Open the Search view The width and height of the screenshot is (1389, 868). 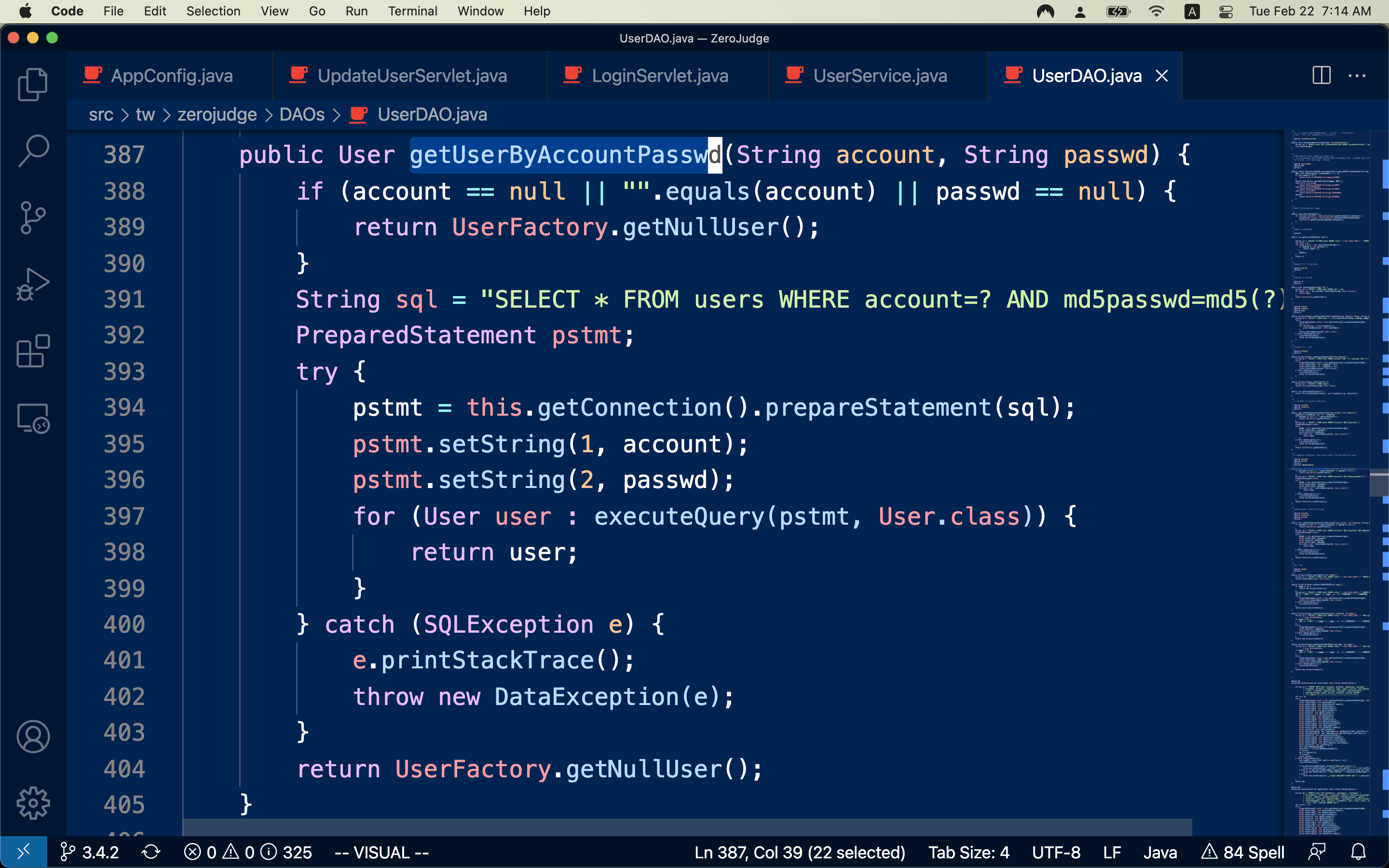pos(33,151)
